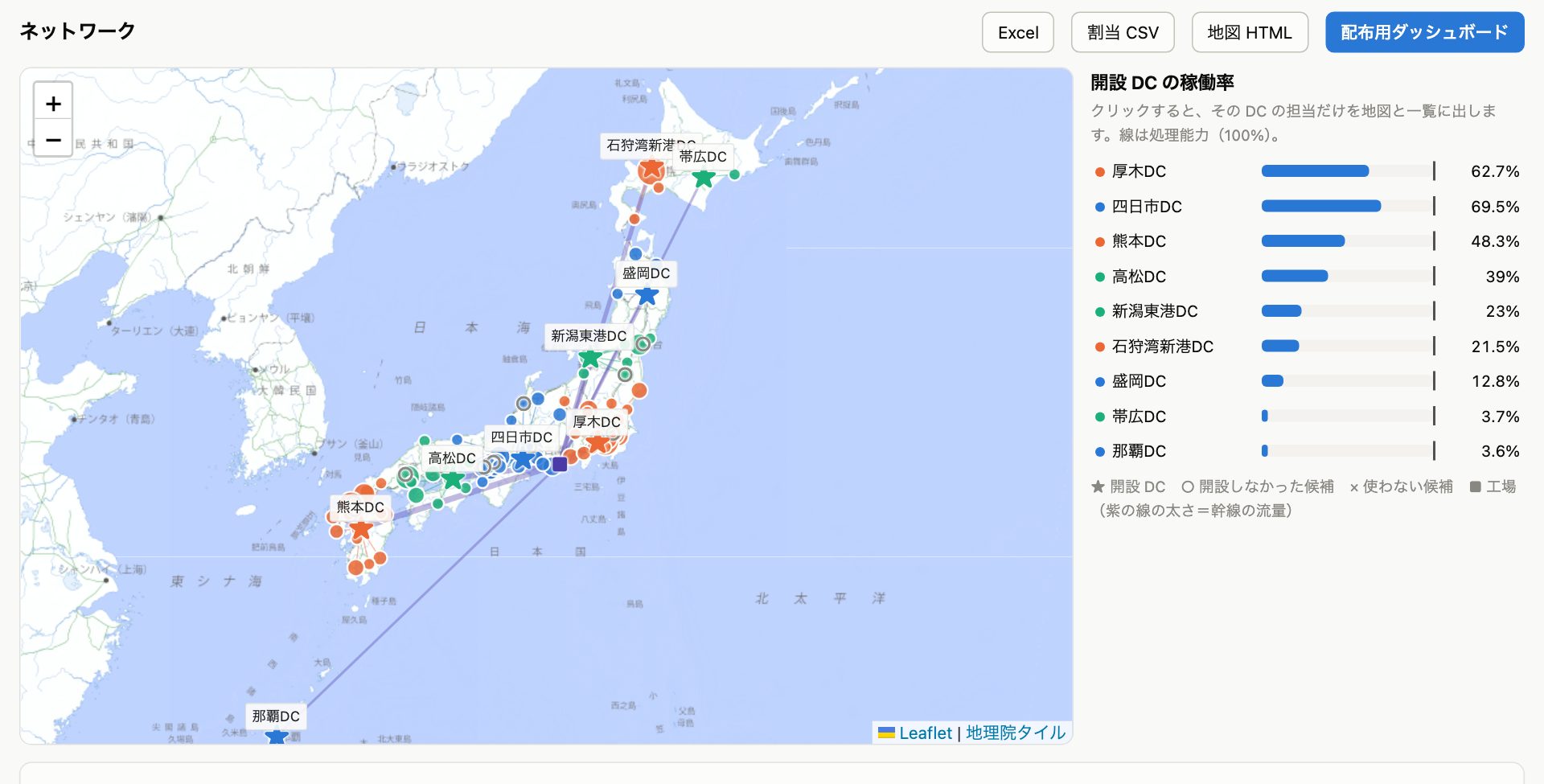Download the 割当 CSV file
Viewport: 1544px width, 784px height.
pos(1123,33)
